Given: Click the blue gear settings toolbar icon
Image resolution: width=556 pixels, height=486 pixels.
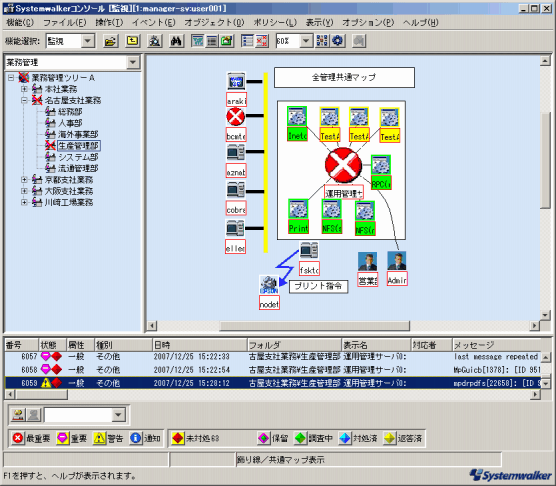Looking at the screenshot, I should click(x=338, y=41).
